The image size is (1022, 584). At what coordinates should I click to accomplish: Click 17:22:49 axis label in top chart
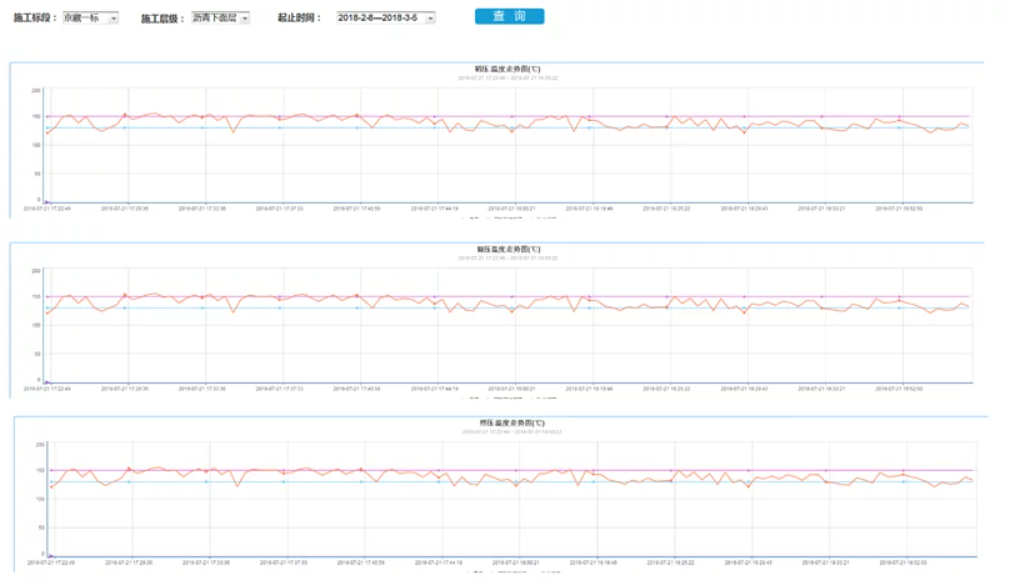(47, 209)
